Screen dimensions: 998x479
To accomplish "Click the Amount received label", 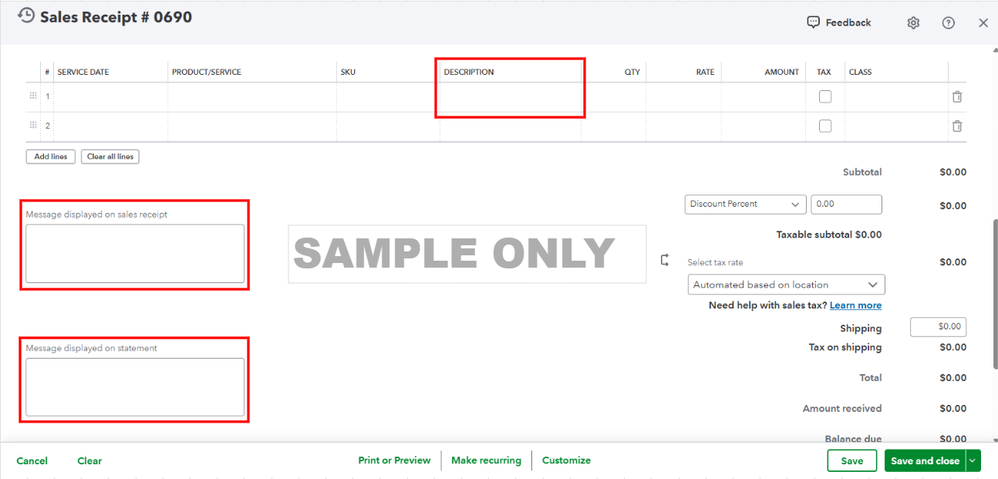I will point(842,408).
